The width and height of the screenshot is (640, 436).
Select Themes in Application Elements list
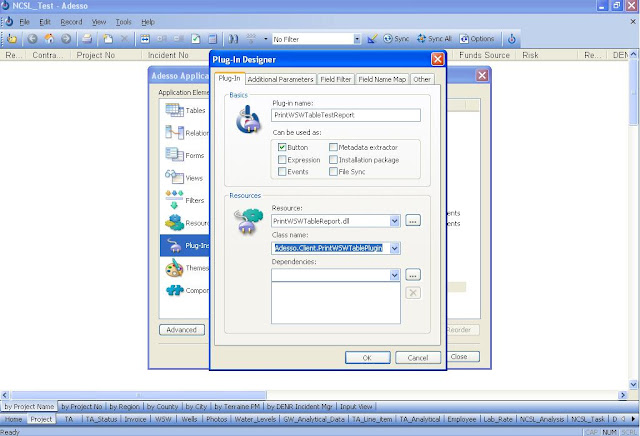[185, 268]
